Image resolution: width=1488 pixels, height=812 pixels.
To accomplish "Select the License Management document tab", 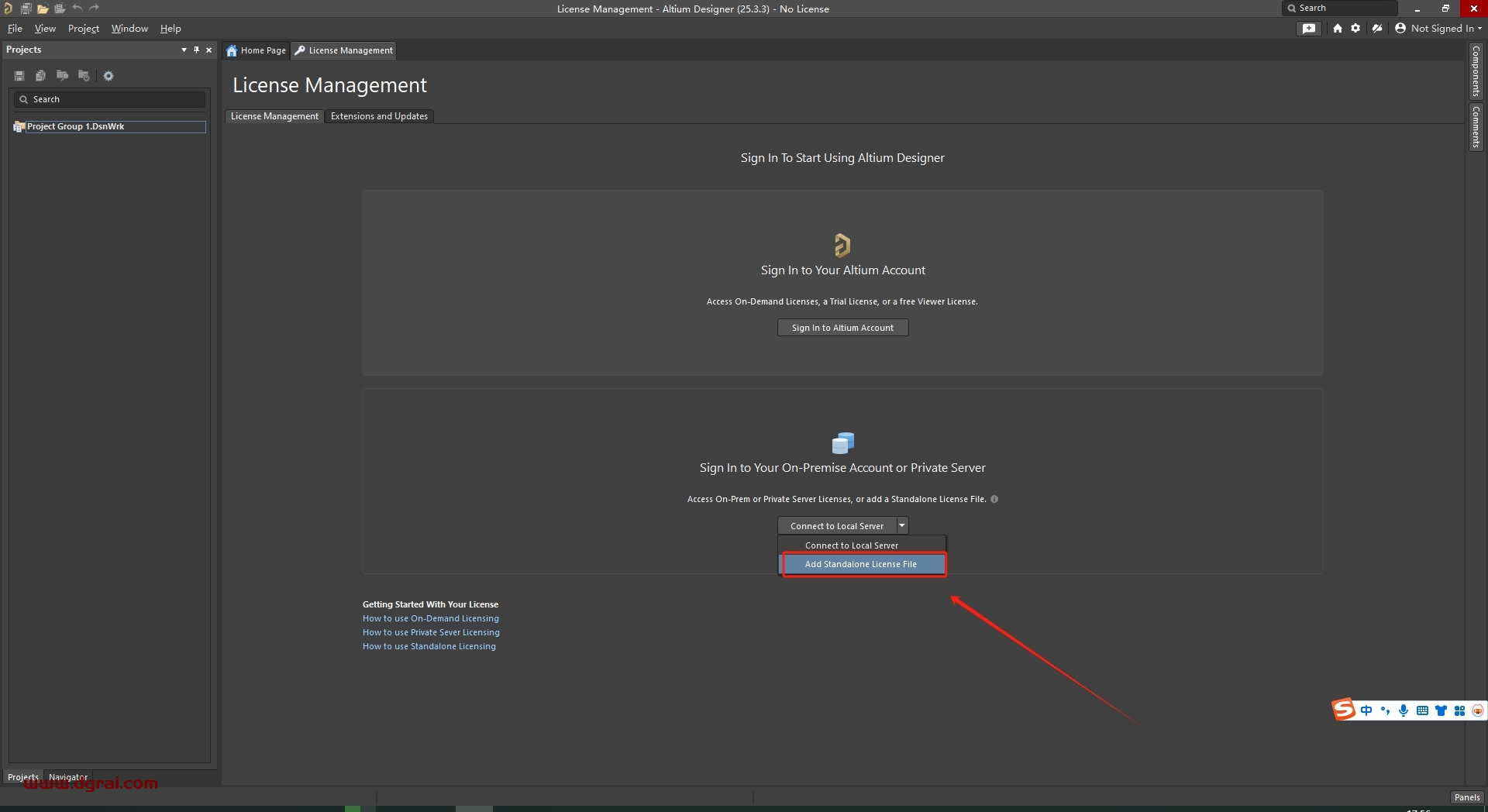I will coord(344,50).
